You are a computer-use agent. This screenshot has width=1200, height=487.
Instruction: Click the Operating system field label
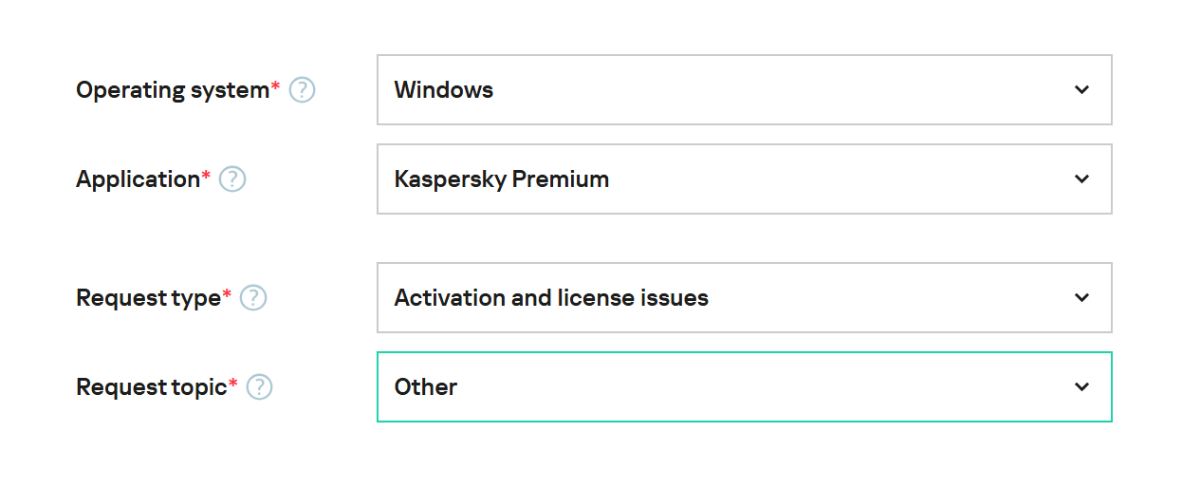[173, 90]
